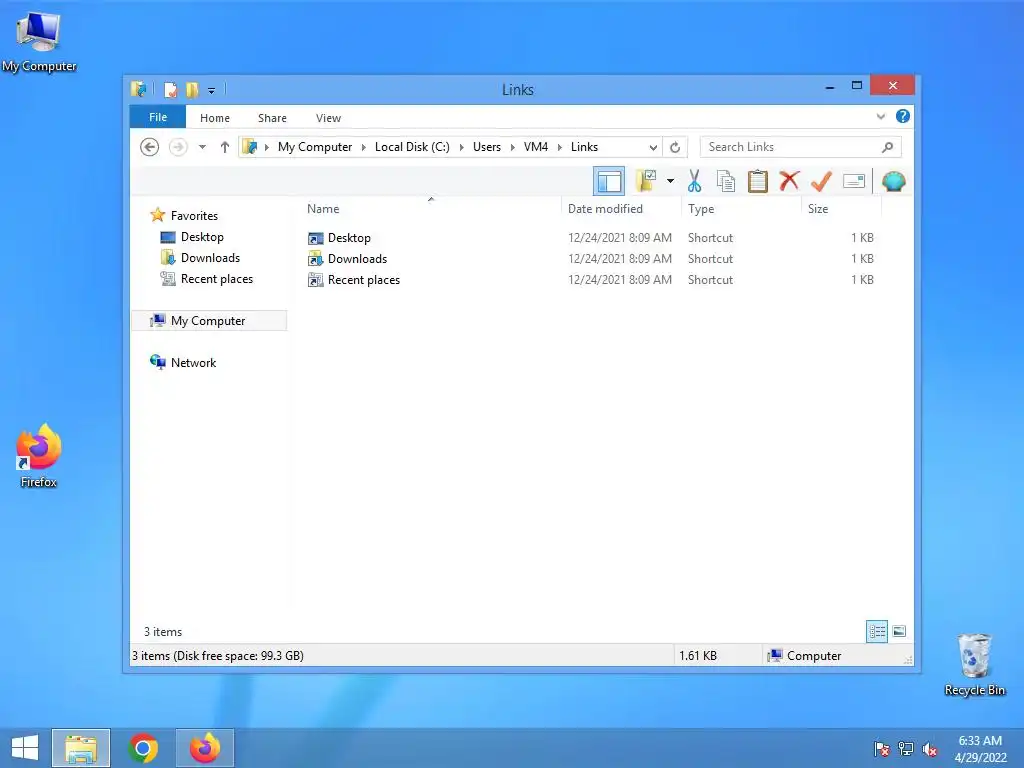Open the View ribbon tab

[328, 118]
